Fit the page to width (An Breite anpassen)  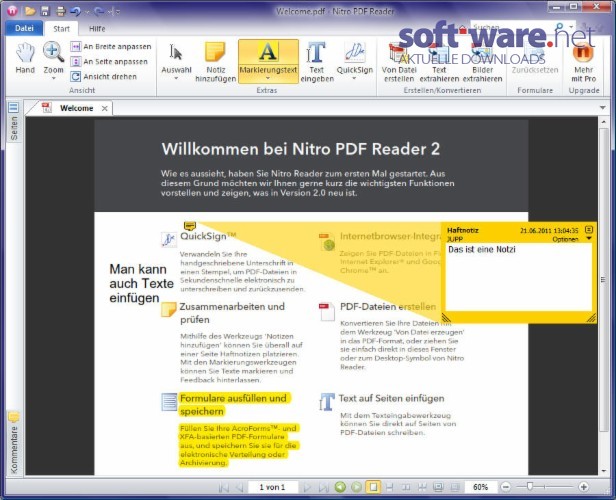110,46
